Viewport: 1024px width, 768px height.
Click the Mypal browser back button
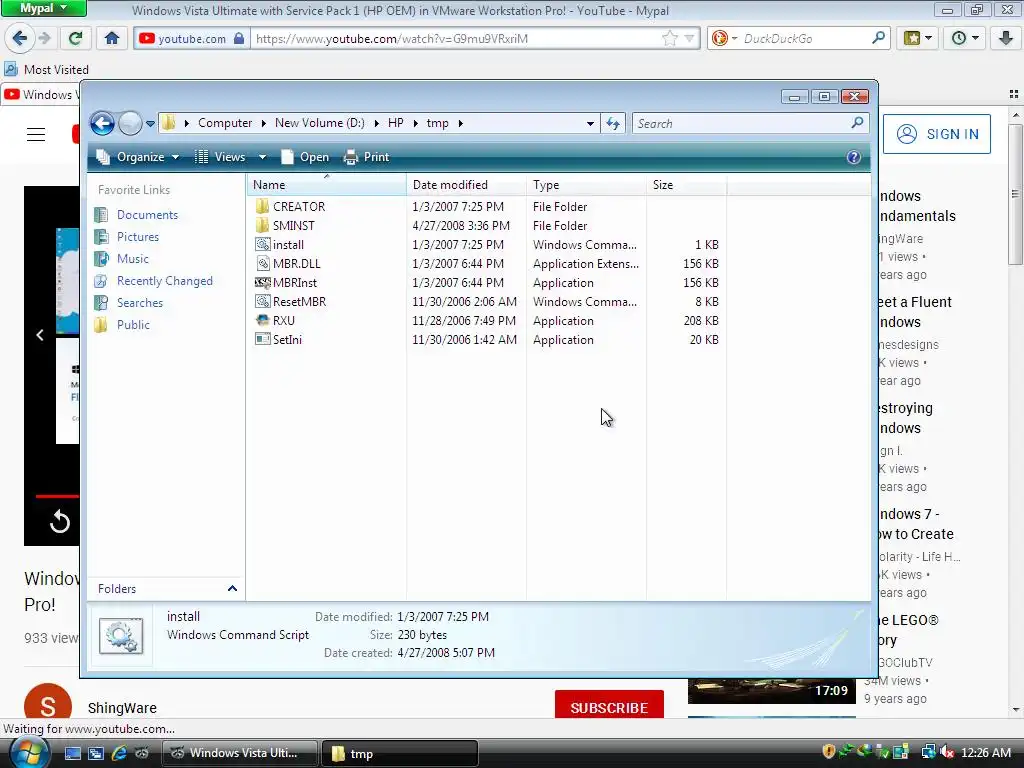pos(20,38)
